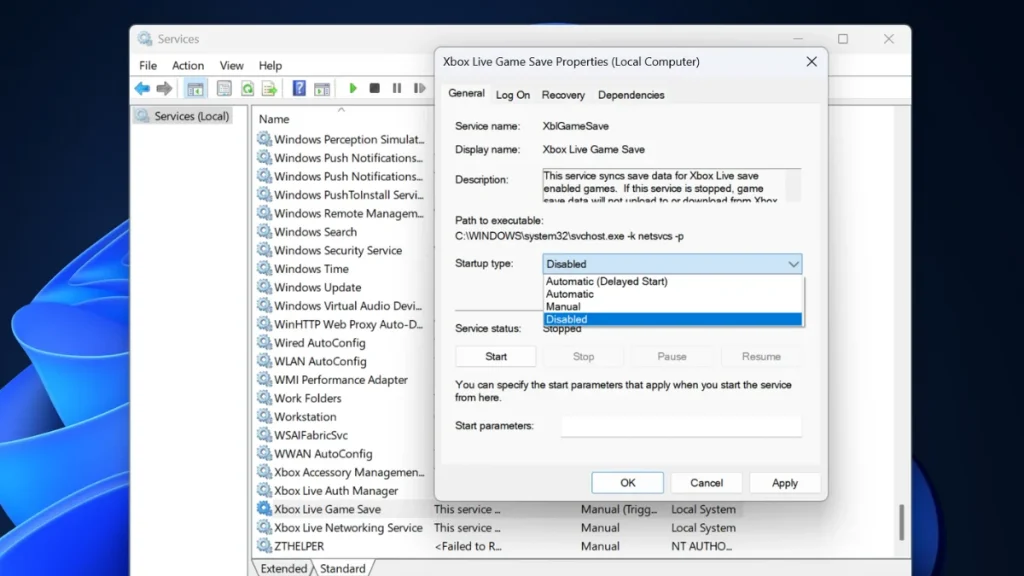Click the Start service button
The height and width of the screenshot is (576, 1024).
coord(496,357)
